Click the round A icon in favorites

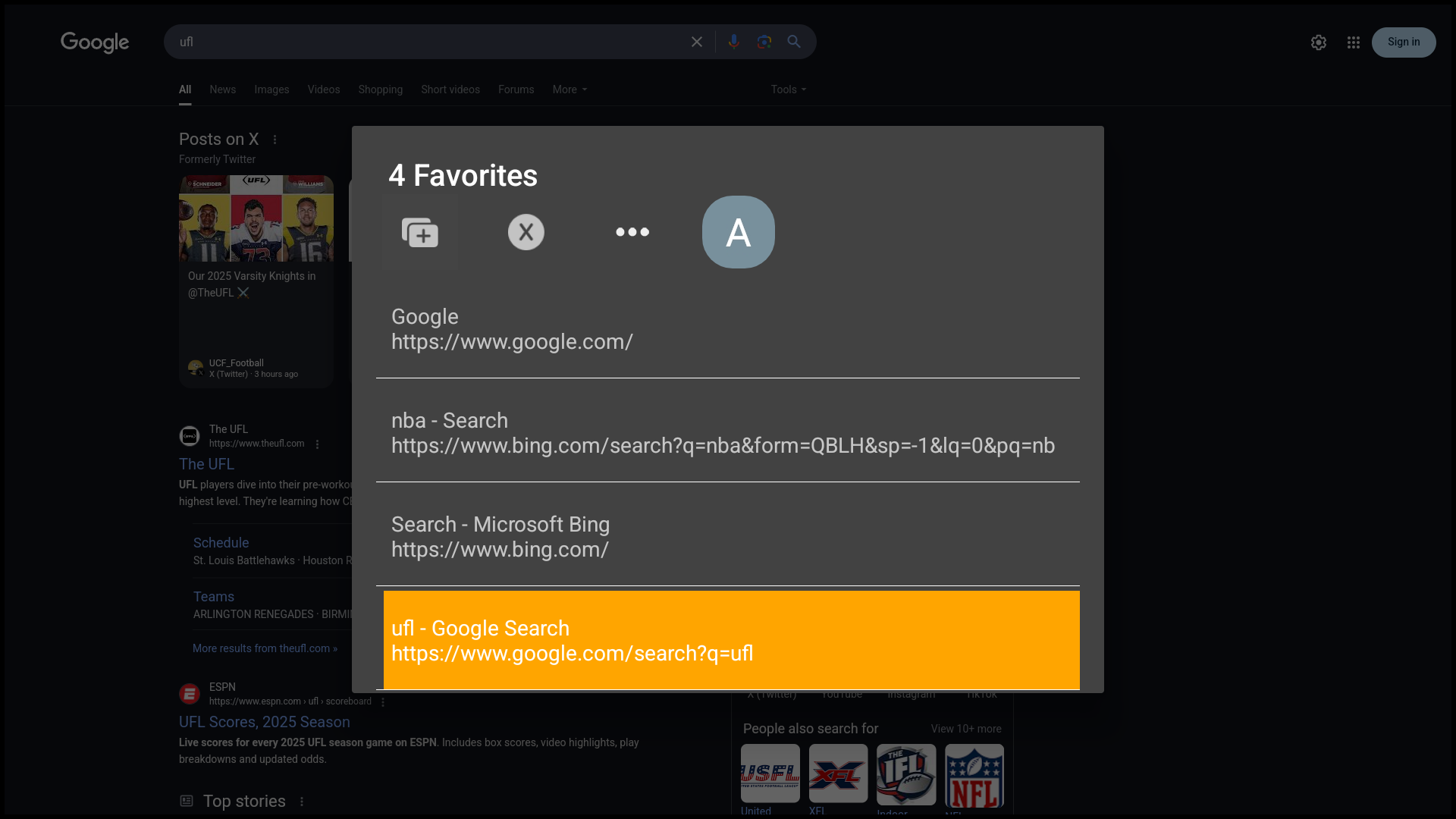739,232
